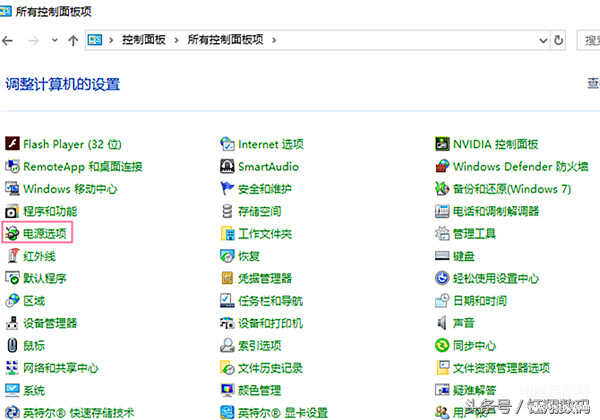The height and width of the screenshot is (420, 600).
Task: Click the search box
Action: click(589, 40)
